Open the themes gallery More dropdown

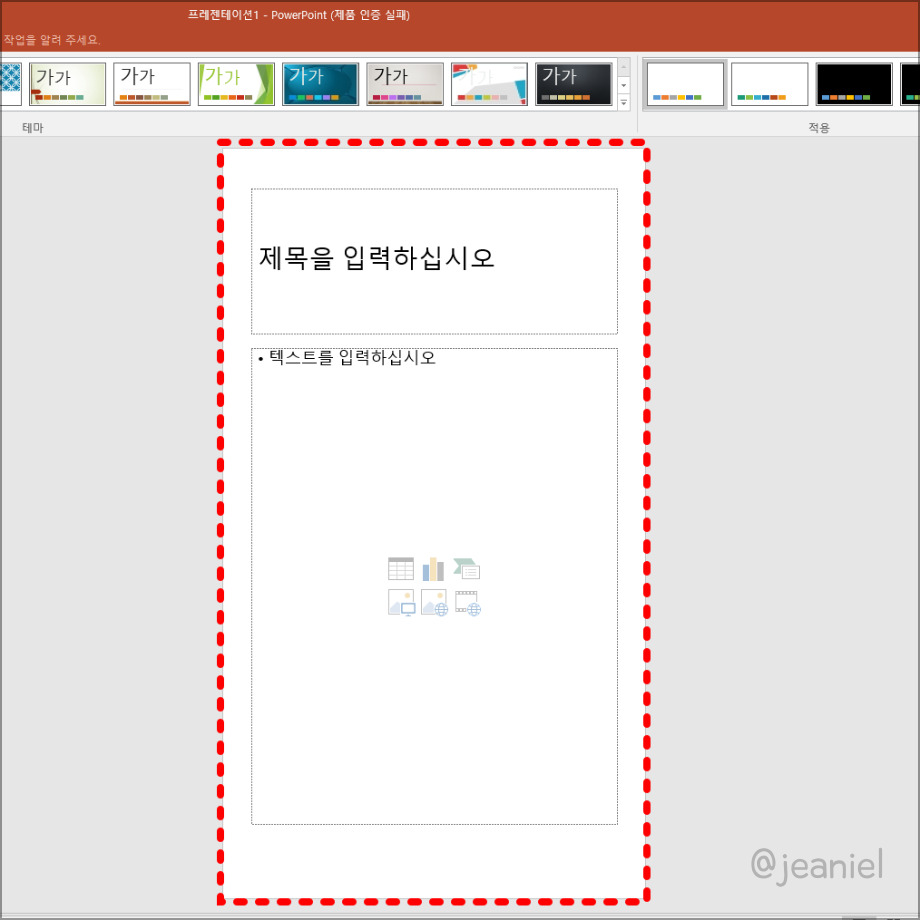tap(624, 100)
